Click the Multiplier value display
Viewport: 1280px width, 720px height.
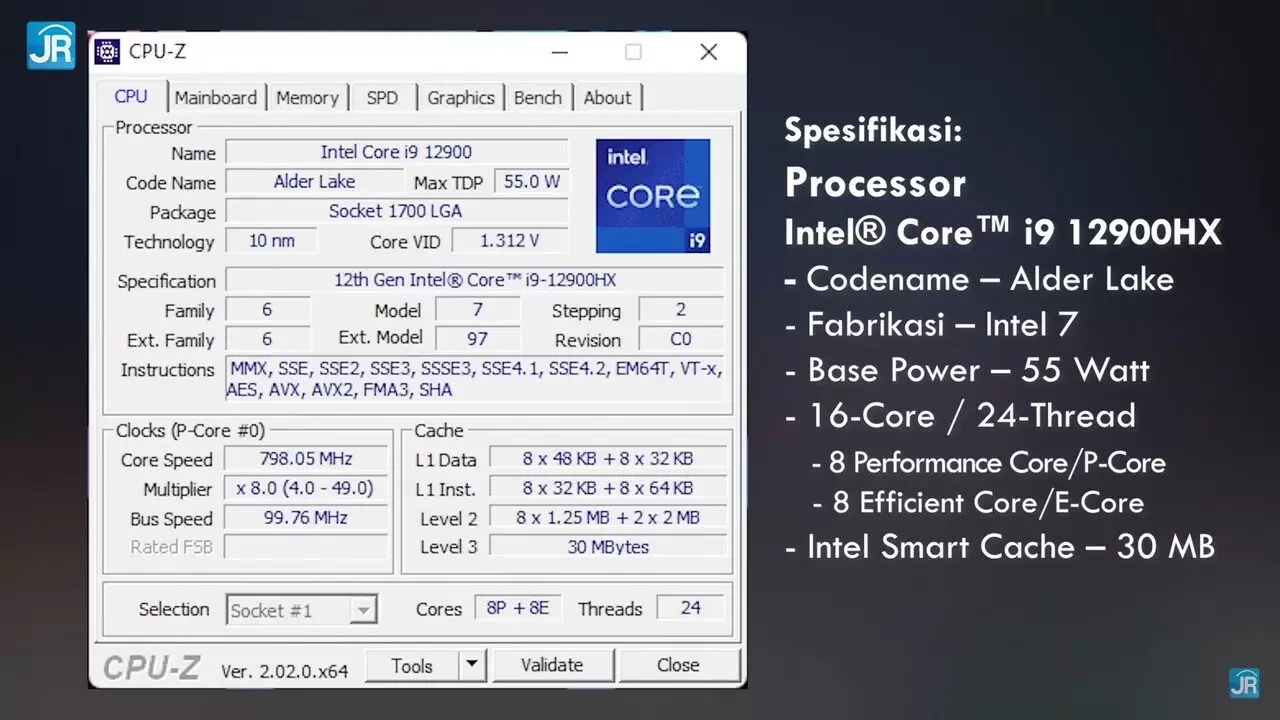[x=306, y=489]
